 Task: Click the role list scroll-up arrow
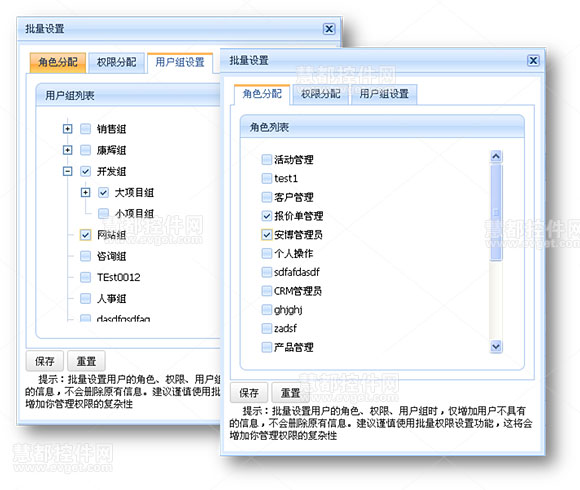pyautogui.click(x=496, y=156)
